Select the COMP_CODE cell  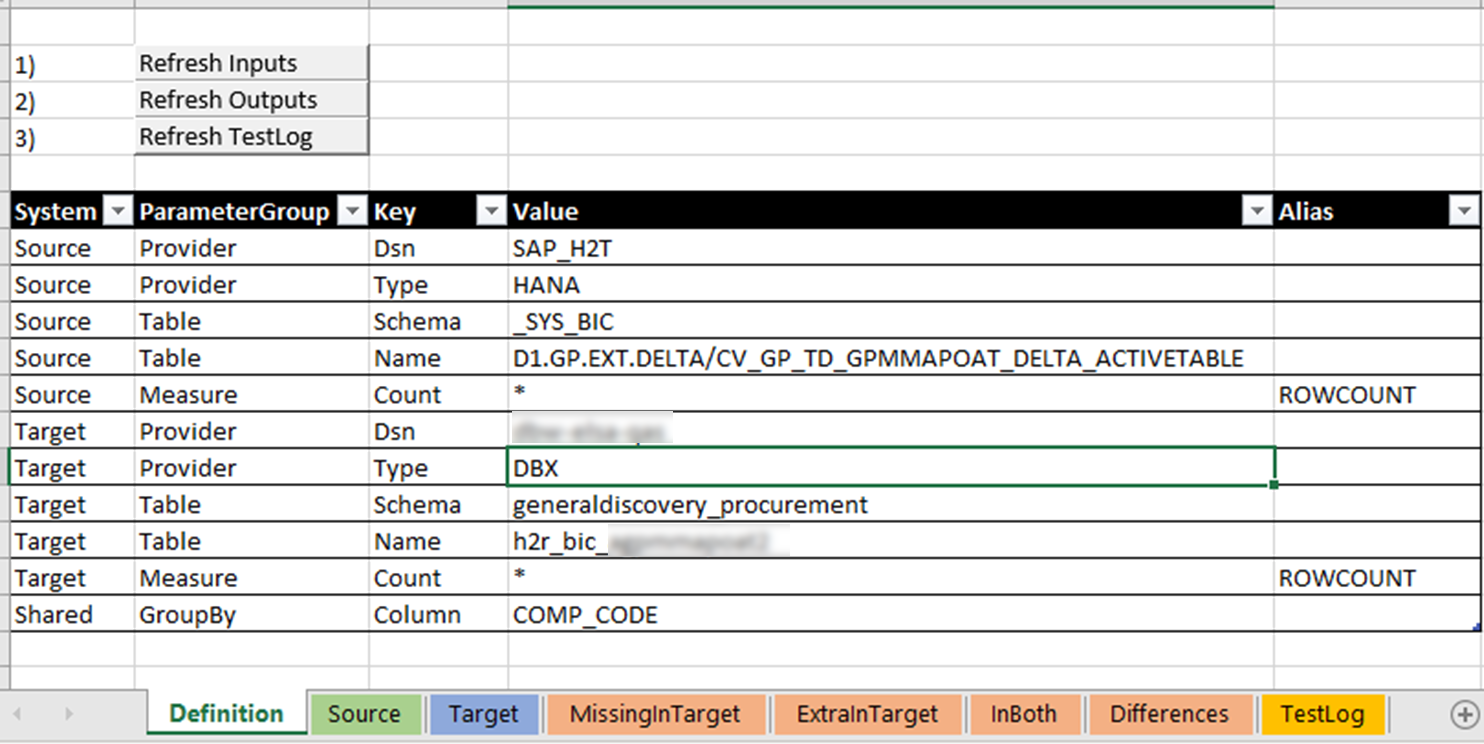coord(891,615)
